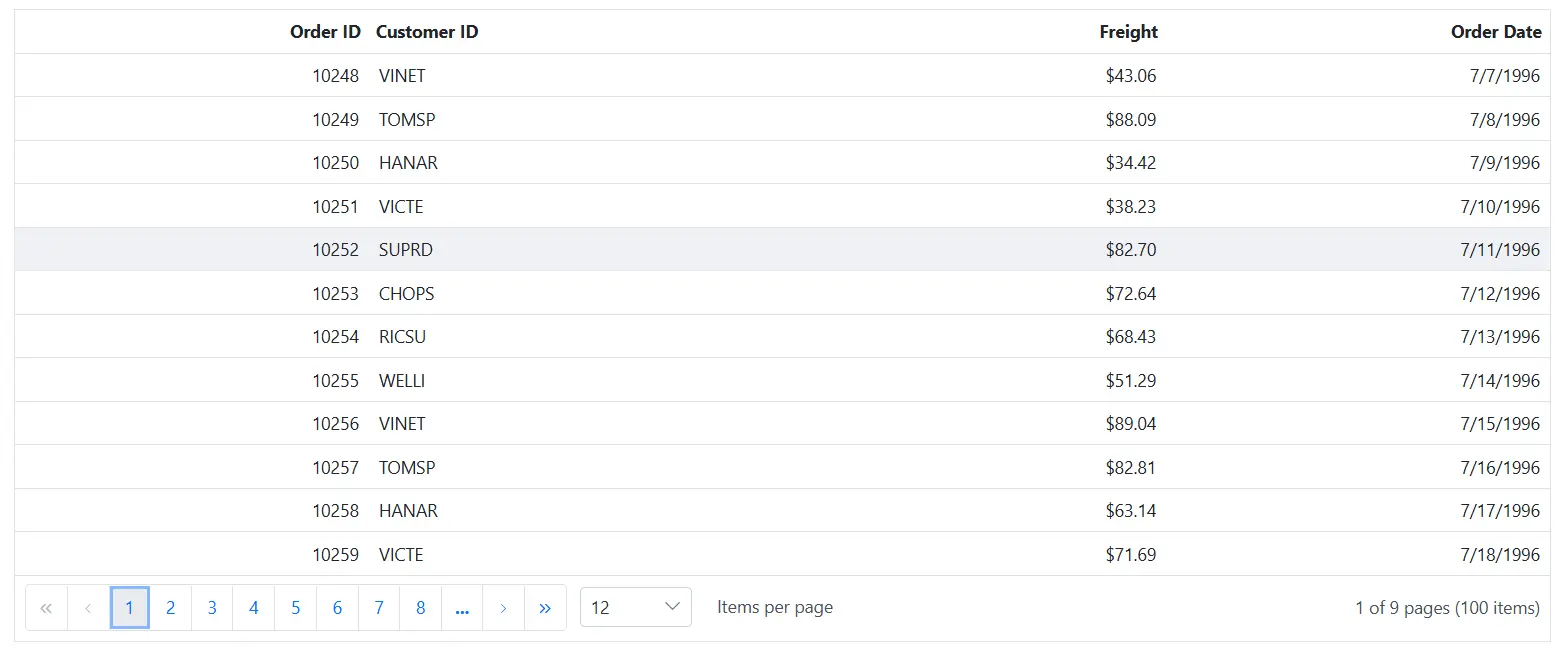Click the 'Items per page' label
Screen dimensions: 1559x647
775,607
